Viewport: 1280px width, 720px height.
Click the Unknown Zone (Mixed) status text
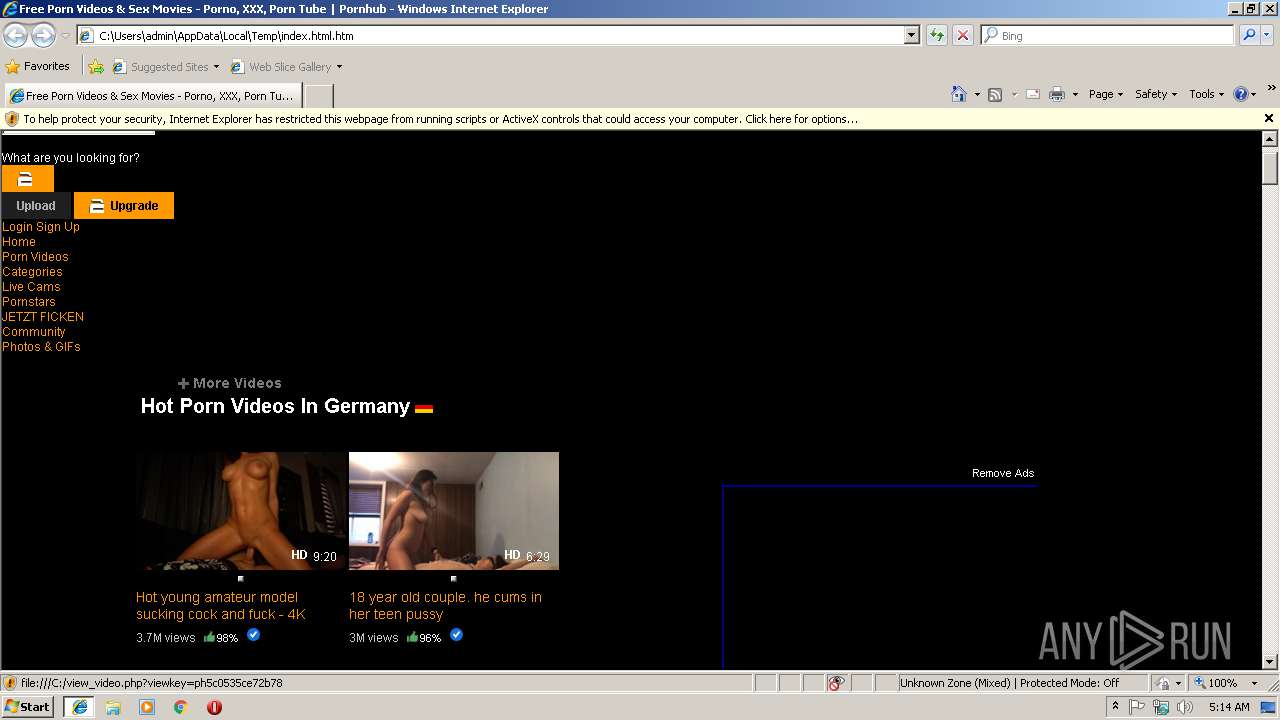[1010, 683]
